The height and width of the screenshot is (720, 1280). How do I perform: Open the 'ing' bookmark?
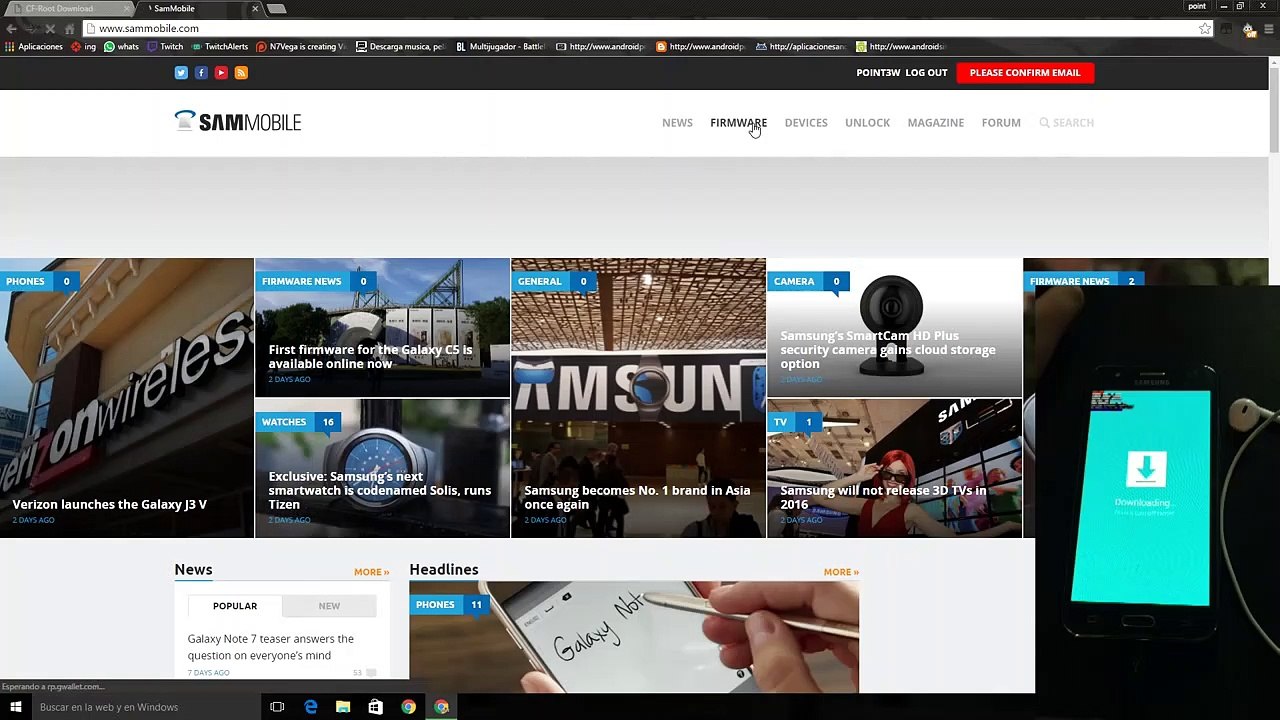[x=83, y=46]
